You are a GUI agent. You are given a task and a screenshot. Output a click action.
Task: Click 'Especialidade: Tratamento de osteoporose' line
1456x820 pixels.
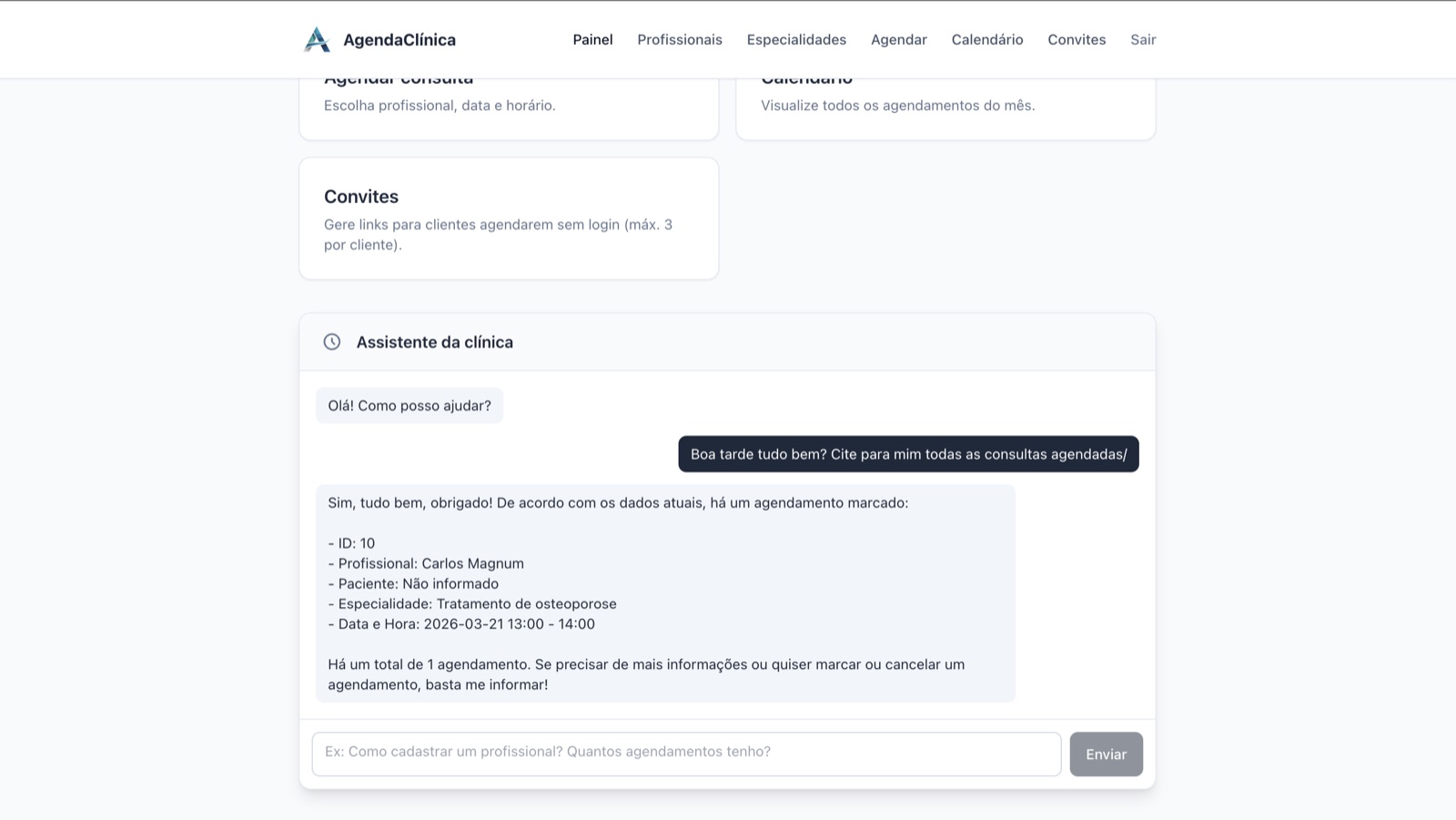point(472,603)
